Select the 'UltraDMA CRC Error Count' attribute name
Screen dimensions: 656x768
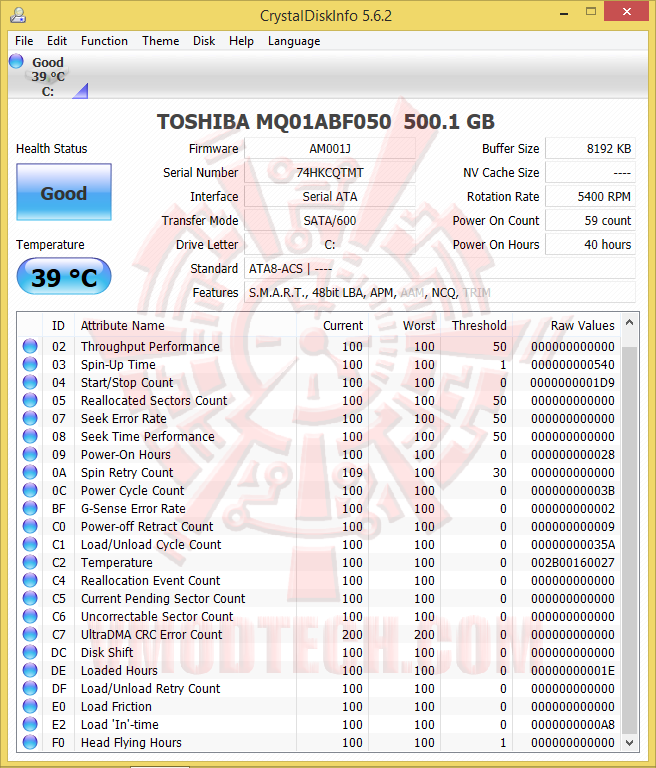pyautogui.click(x=151, y=635)
